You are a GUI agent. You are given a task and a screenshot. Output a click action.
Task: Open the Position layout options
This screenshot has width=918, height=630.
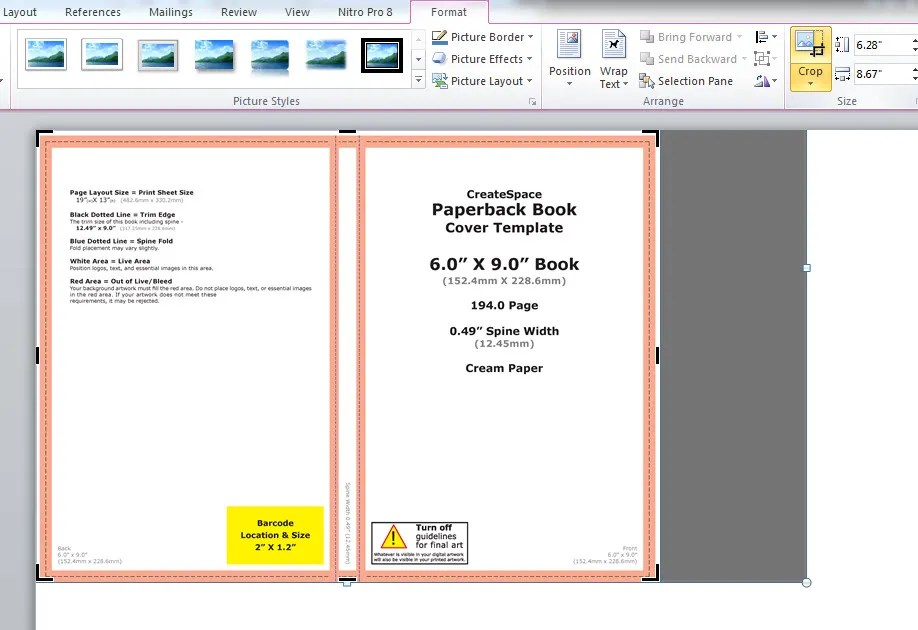point(570,58)
